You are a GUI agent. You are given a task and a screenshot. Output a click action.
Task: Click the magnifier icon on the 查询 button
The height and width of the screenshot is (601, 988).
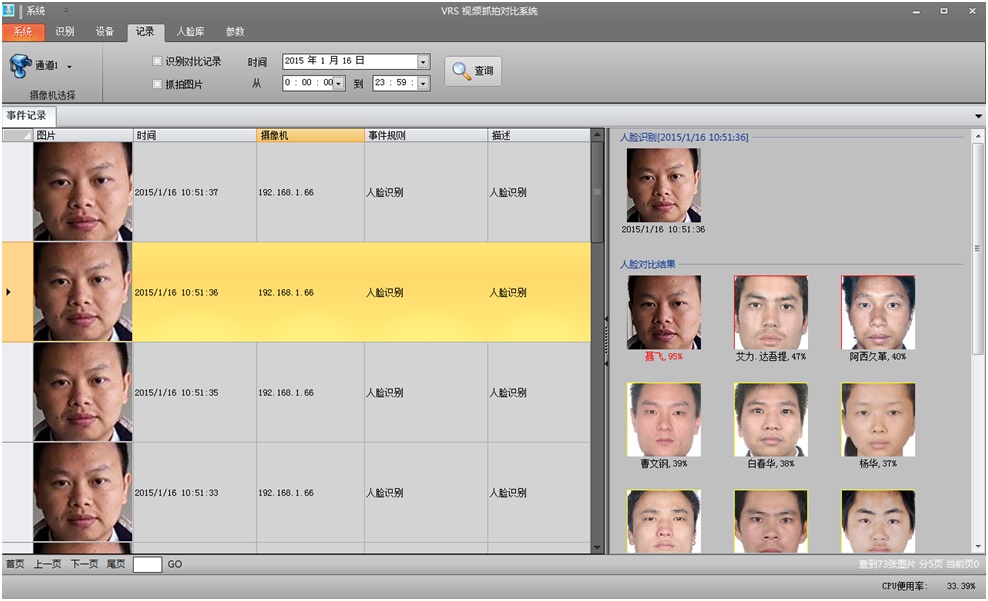point(461,71)
